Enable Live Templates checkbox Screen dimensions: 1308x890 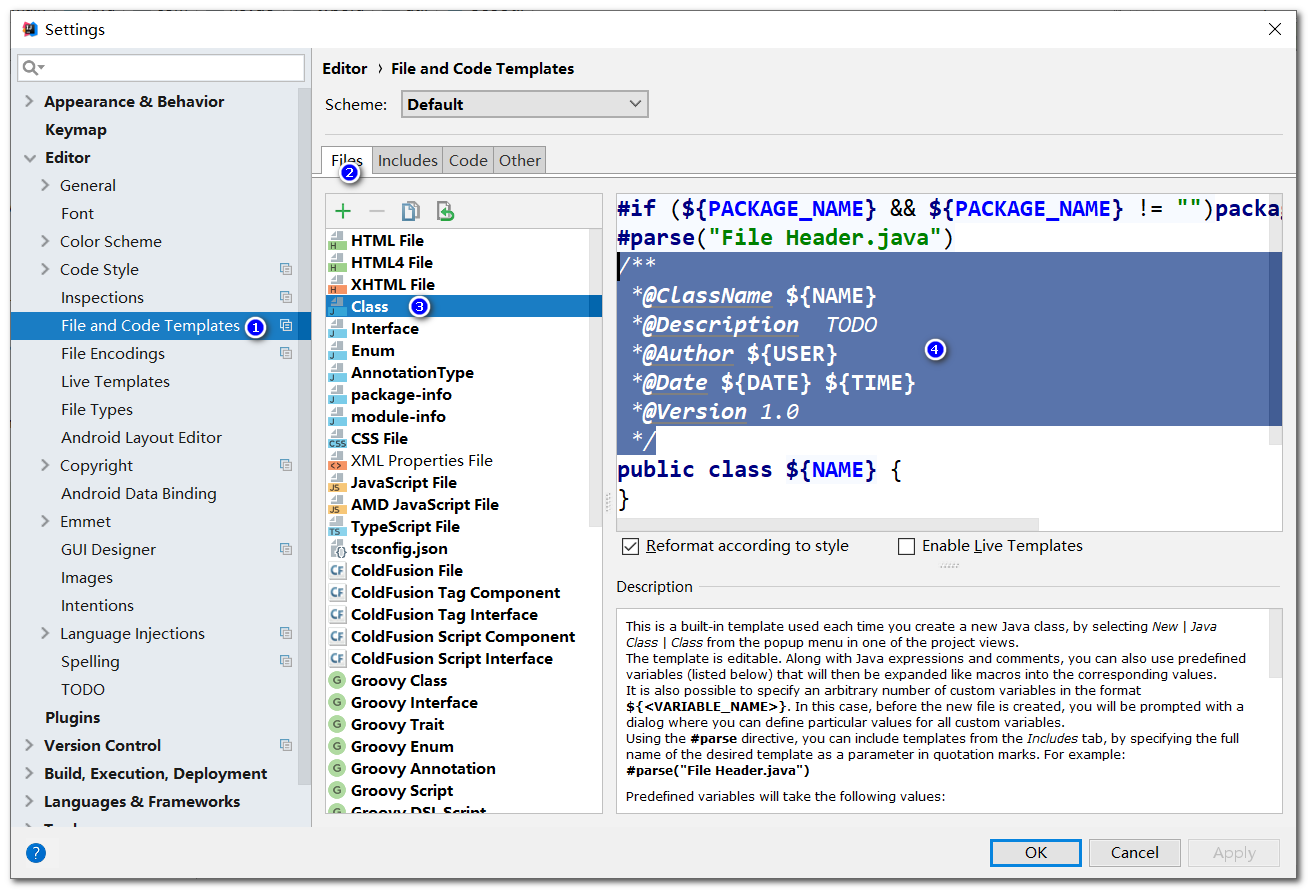point(906,546)
